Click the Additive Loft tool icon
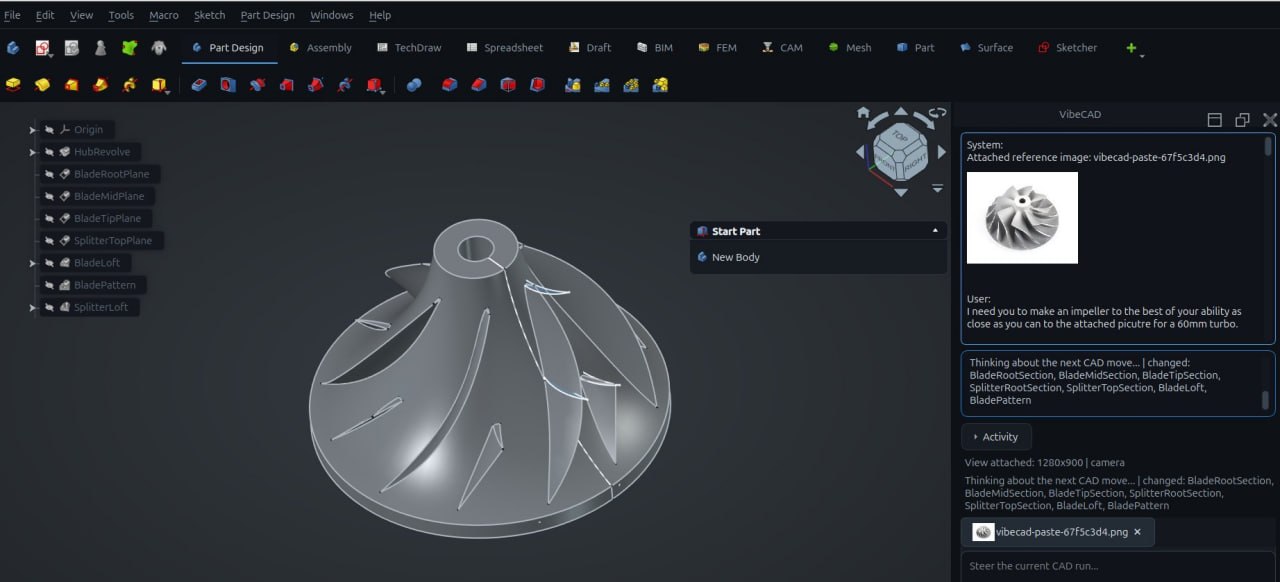This screenshot has height=582, width=1280. pos(71,85)
